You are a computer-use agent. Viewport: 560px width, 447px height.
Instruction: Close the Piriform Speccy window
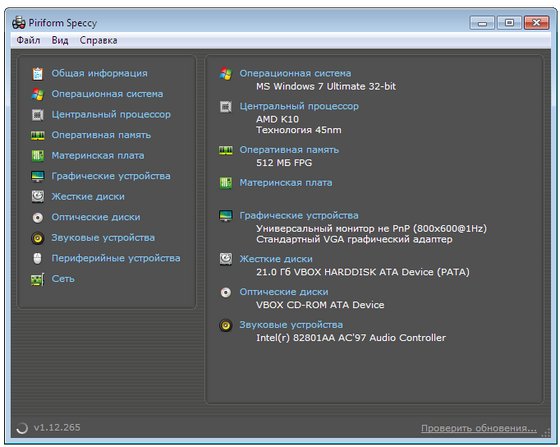point(536,23)
